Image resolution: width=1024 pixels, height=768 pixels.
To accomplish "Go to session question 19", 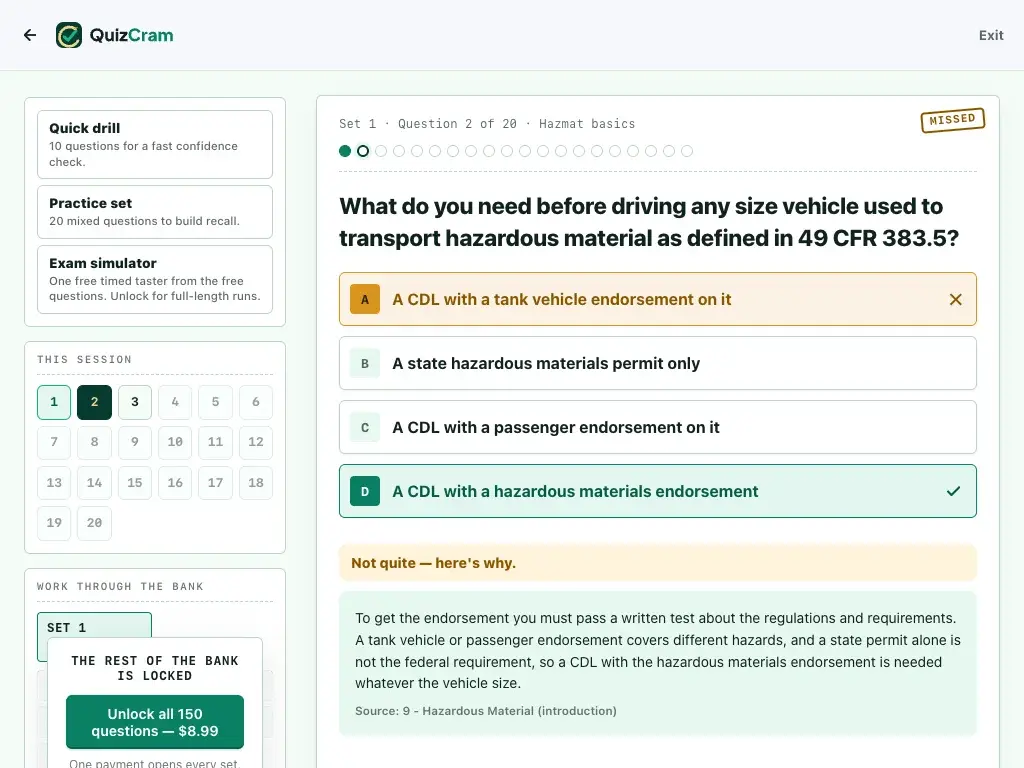I will (x=54, y=523).
